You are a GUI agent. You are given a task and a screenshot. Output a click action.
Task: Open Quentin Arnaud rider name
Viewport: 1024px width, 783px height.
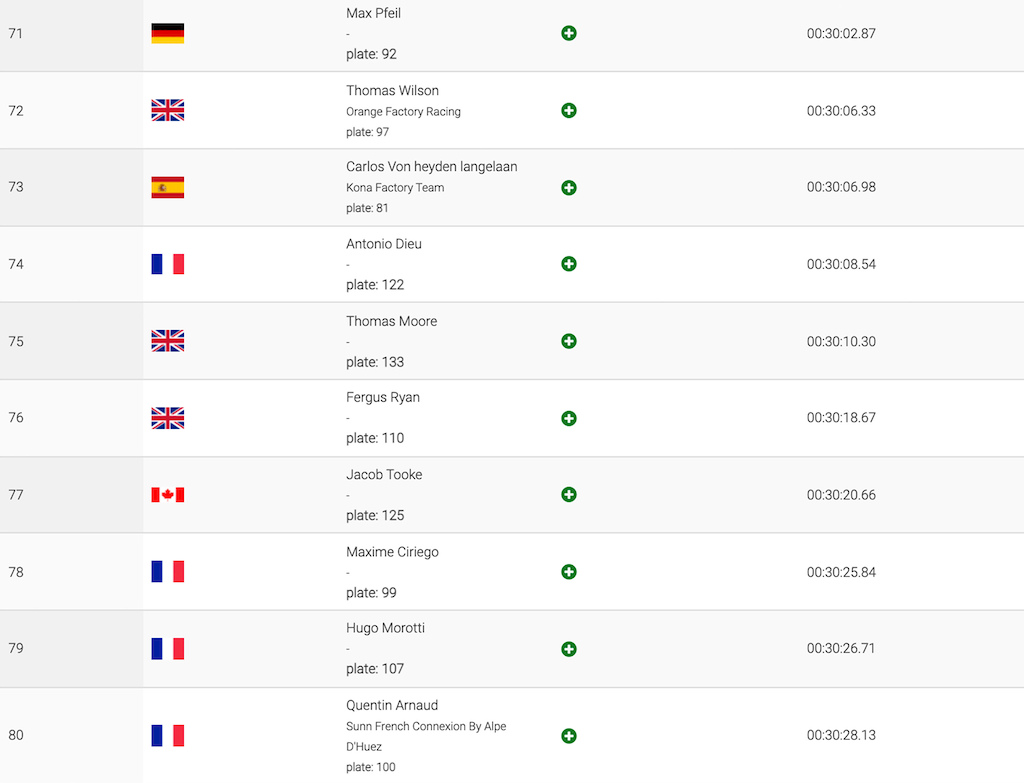[x=392, y=705]
